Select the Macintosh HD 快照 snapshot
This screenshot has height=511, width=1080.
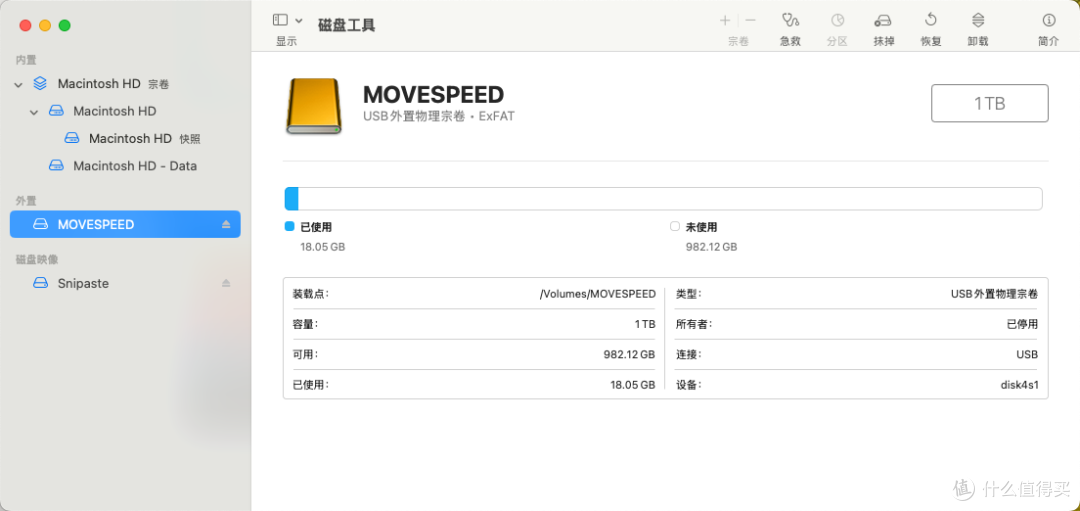pyautogui.click(x=145, y=138)
